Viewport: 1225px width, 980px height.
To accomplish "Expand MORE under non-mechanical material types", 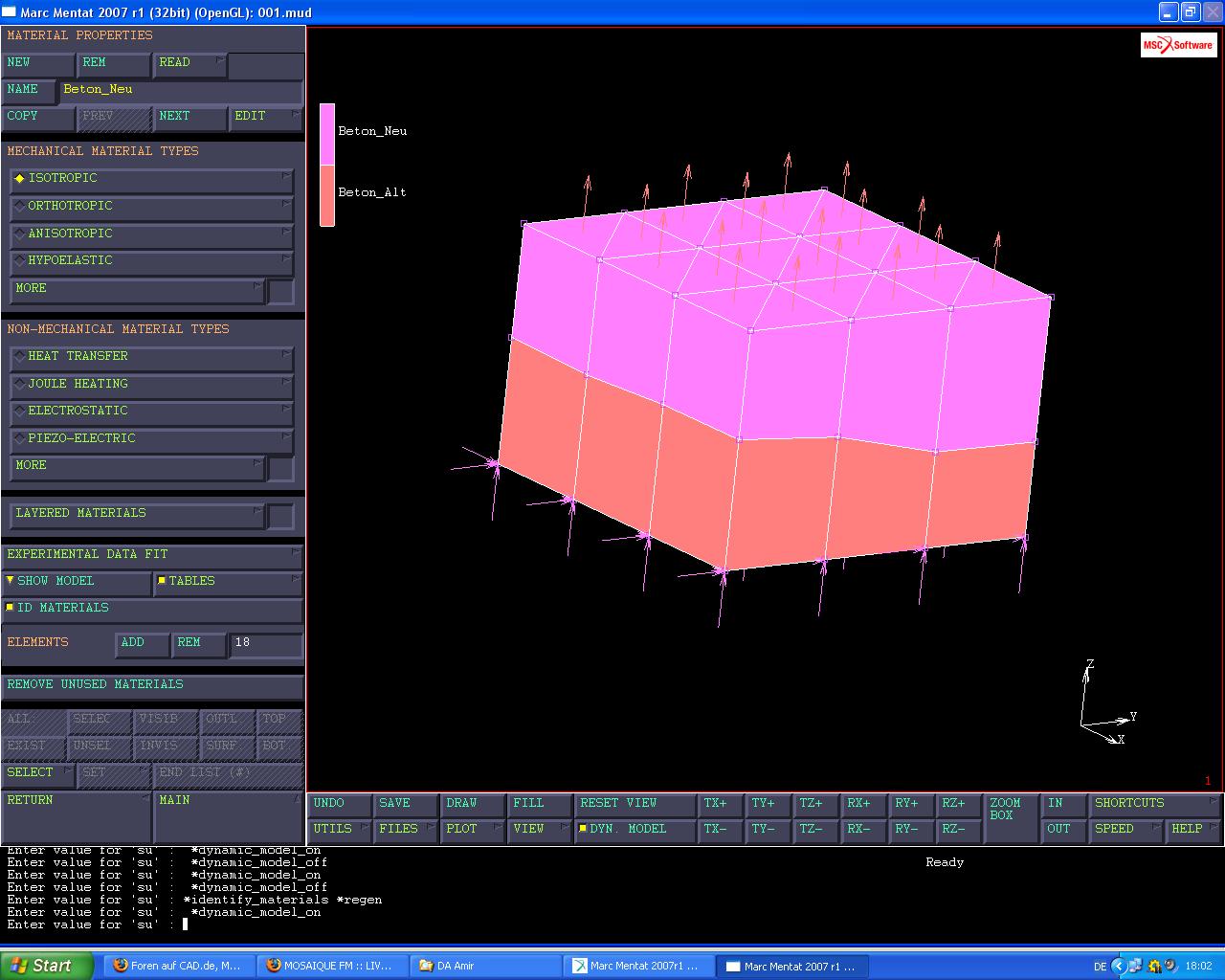I will pyautogui.click(x=137, y=466).
